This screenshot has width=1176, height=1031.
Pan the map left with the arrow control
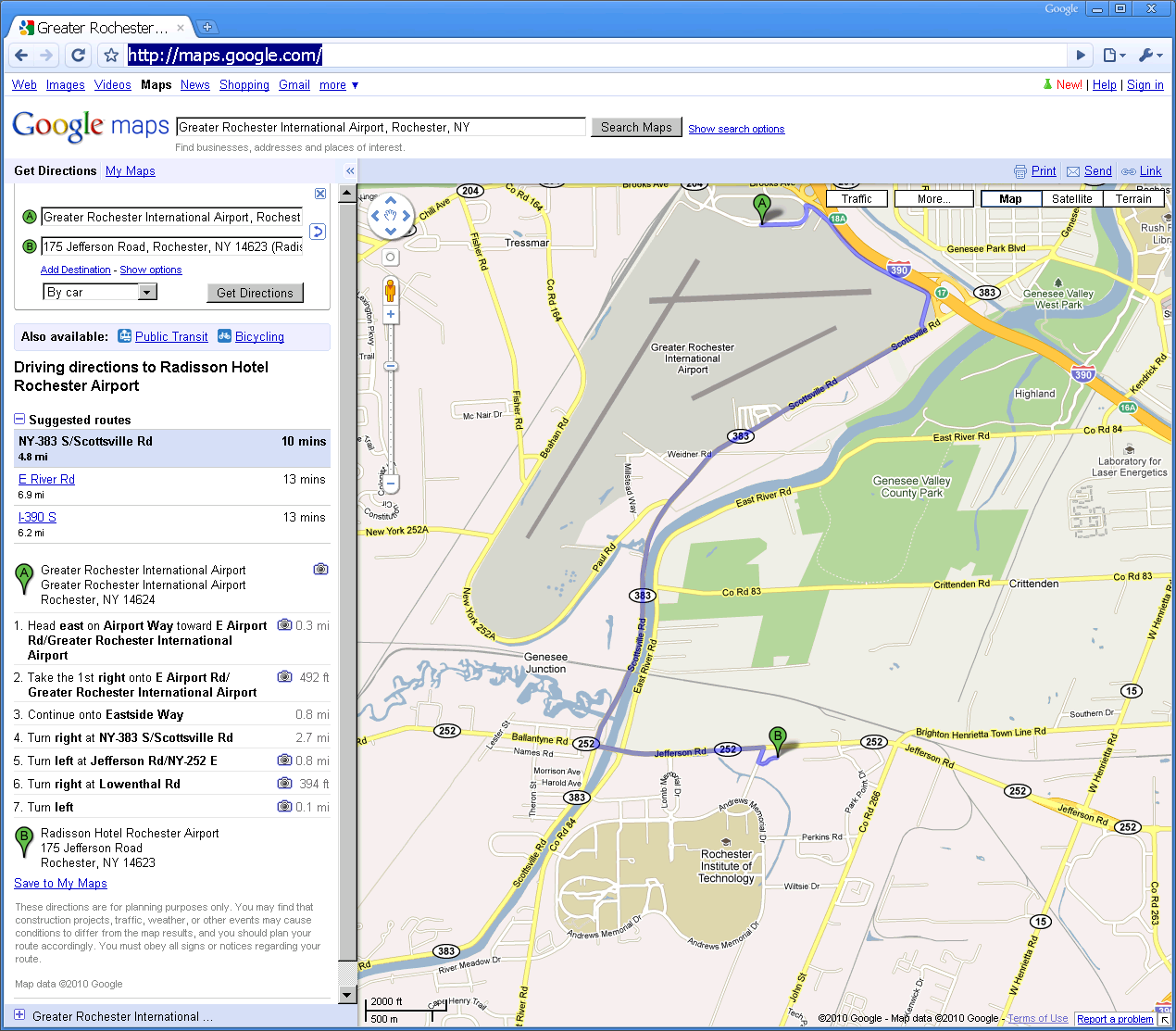(x=375, y=215)
